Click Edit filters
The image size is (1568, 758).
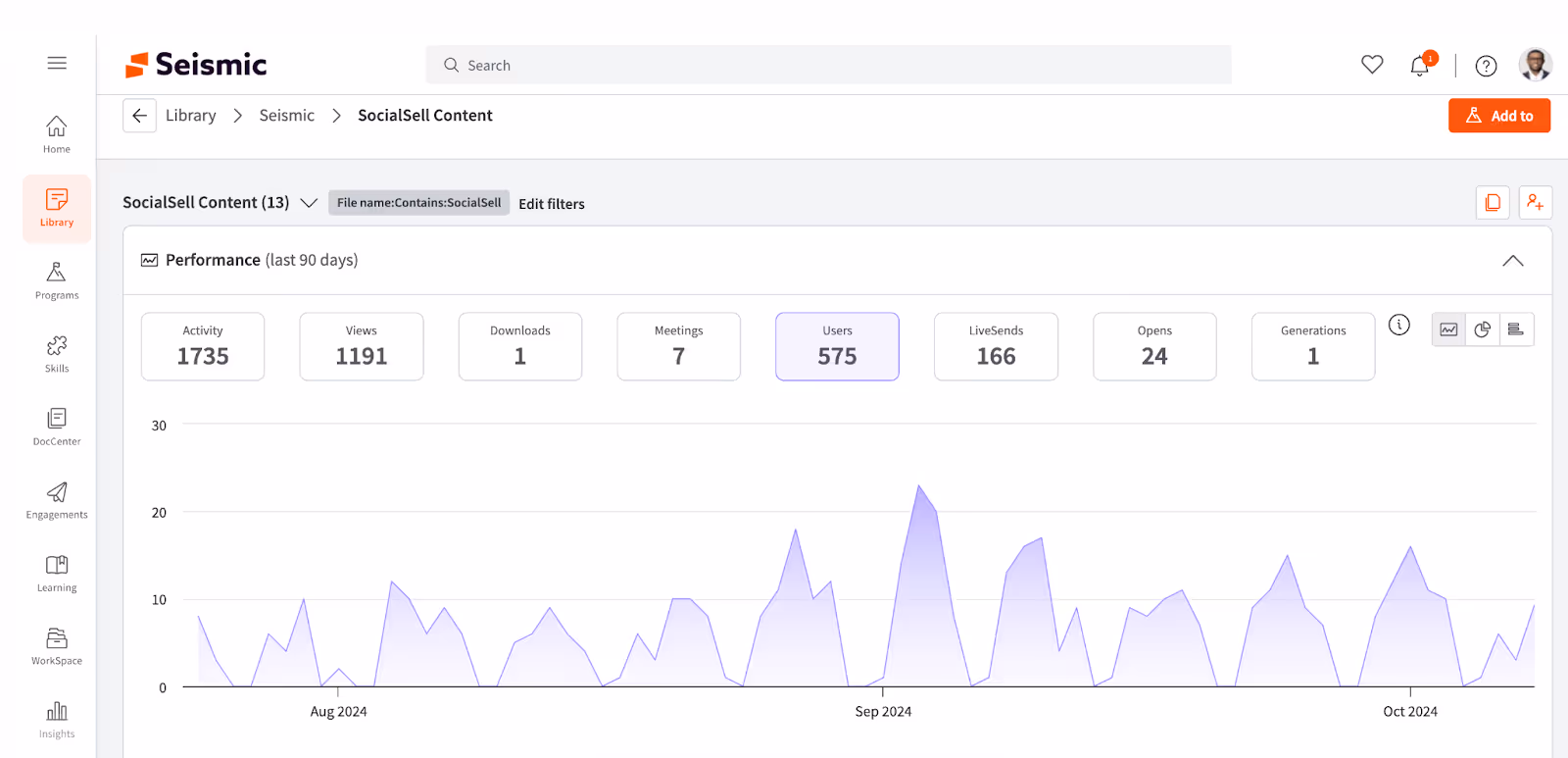click(x=552, y=204)
